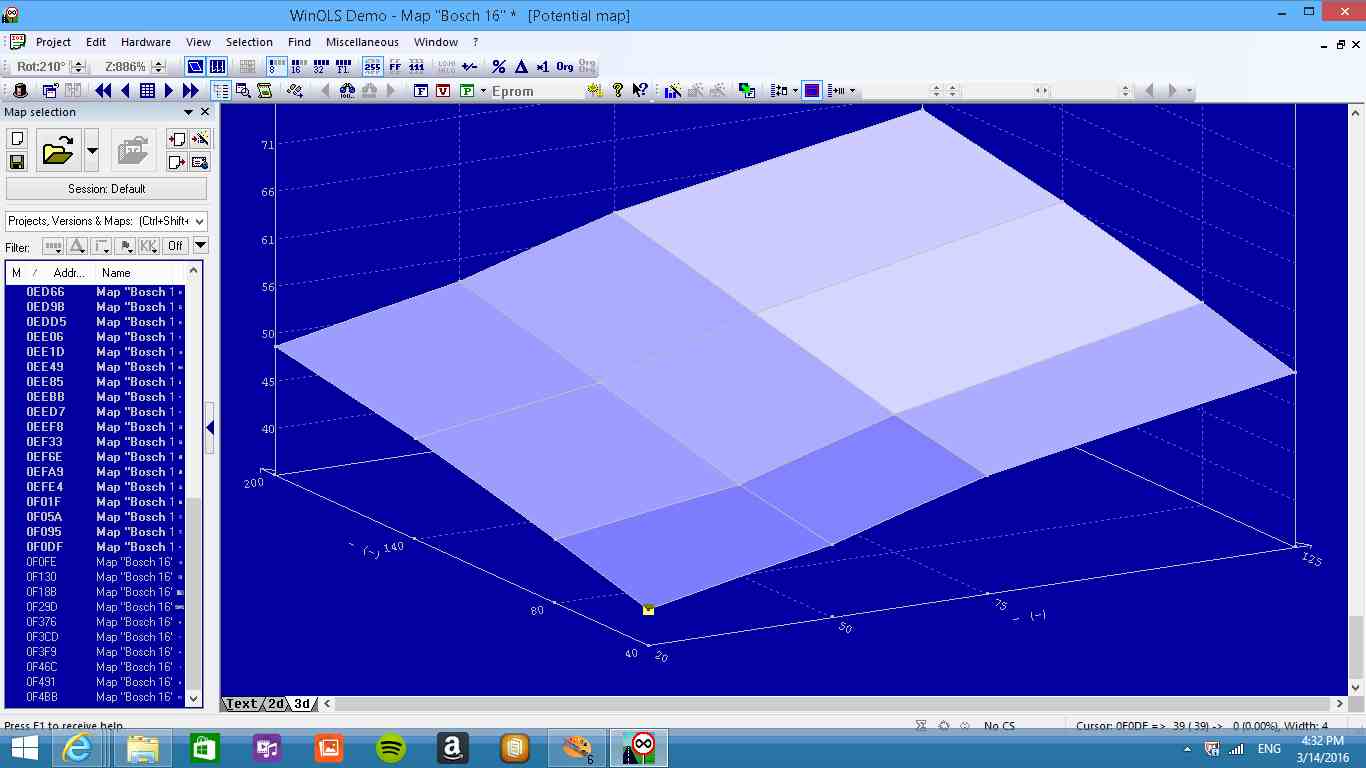Collapse the Map selection side panel arrow
The height and width of the screenshot is (768, 1366).
tap(210, 427)
